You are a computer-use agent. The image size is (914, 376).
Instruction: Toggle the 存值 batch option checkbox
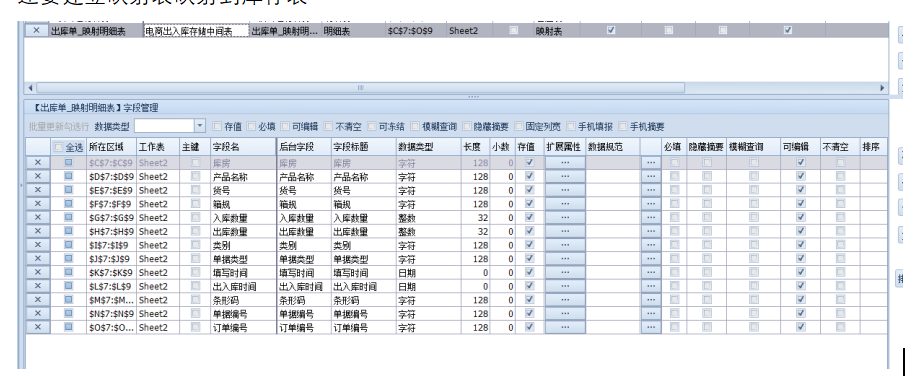217,126
